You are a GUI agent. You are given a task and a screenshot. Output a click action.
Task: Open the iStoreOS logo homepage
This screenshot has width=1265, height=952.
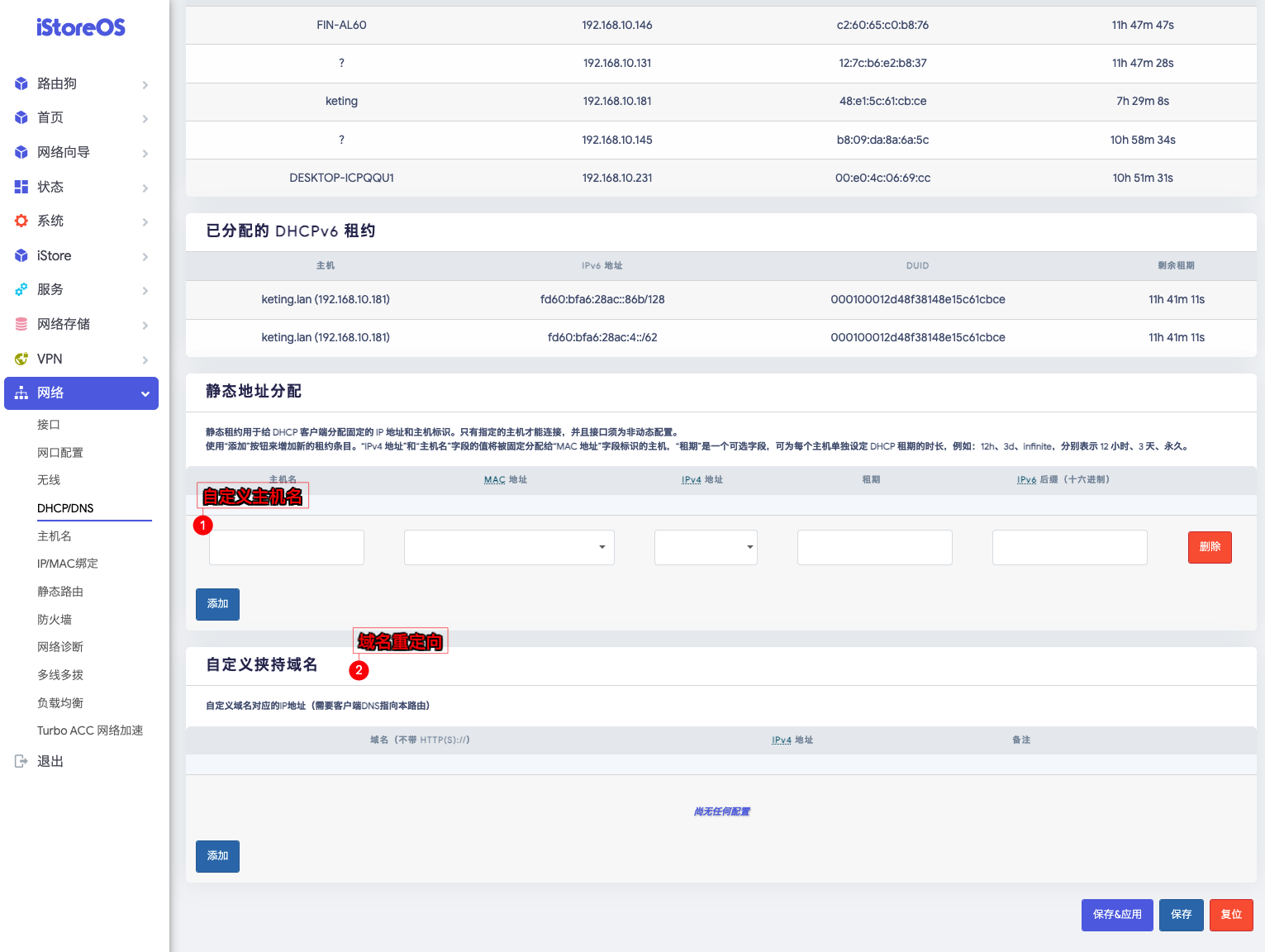[80, 27]
